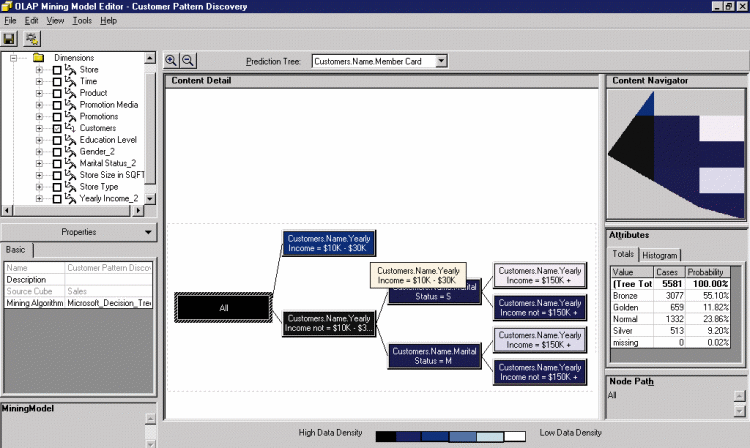Uncheck the Customers dimension checkbox
750x448 pixels.
[57, 128]
